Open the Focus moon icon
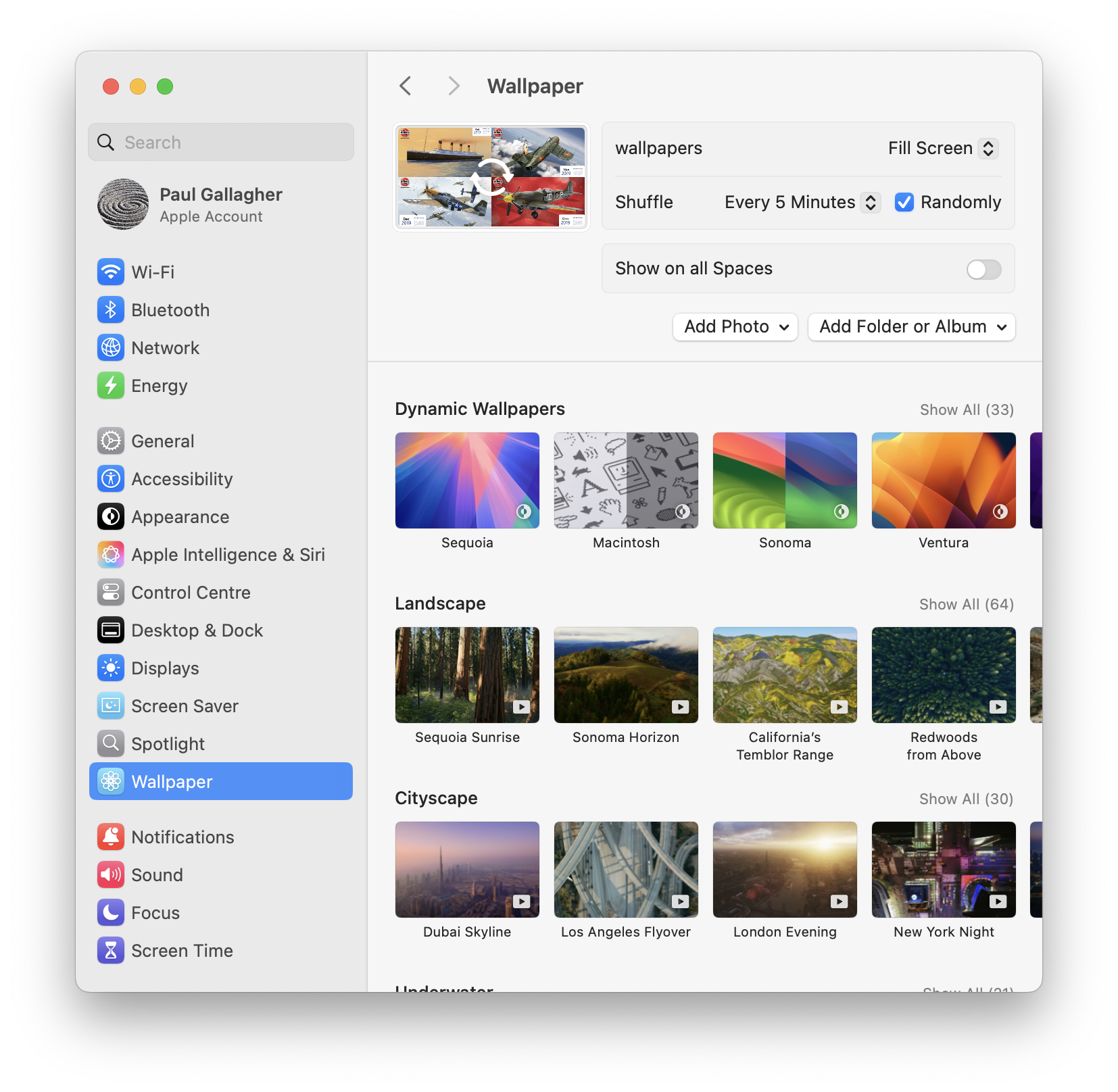1118x1092 pixels. [x=111, y=912]
